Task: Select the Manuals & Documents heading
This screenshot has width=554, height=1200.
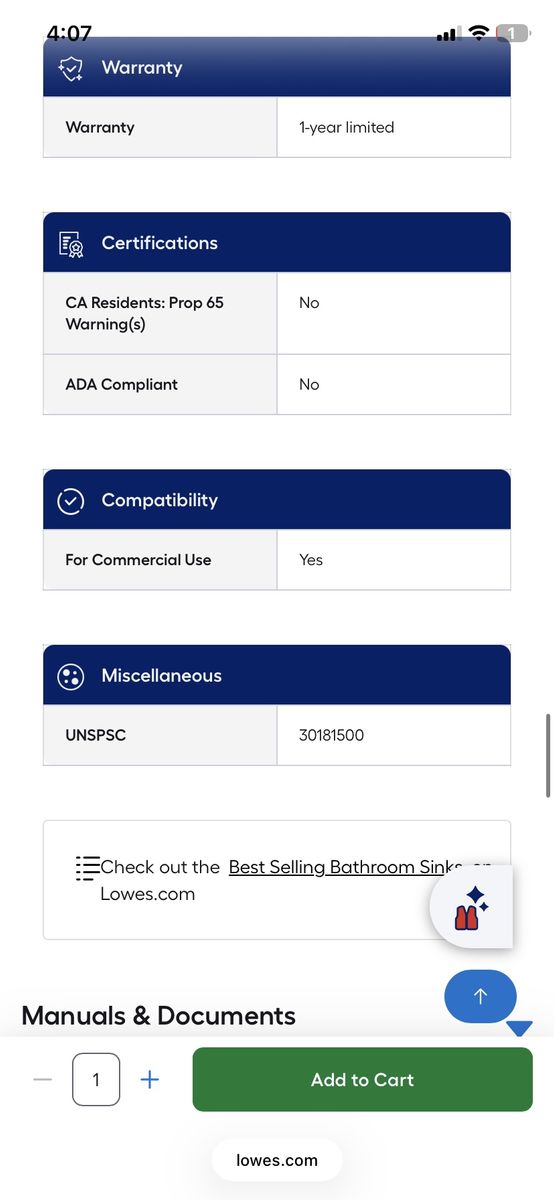Action: (159, 1016)
